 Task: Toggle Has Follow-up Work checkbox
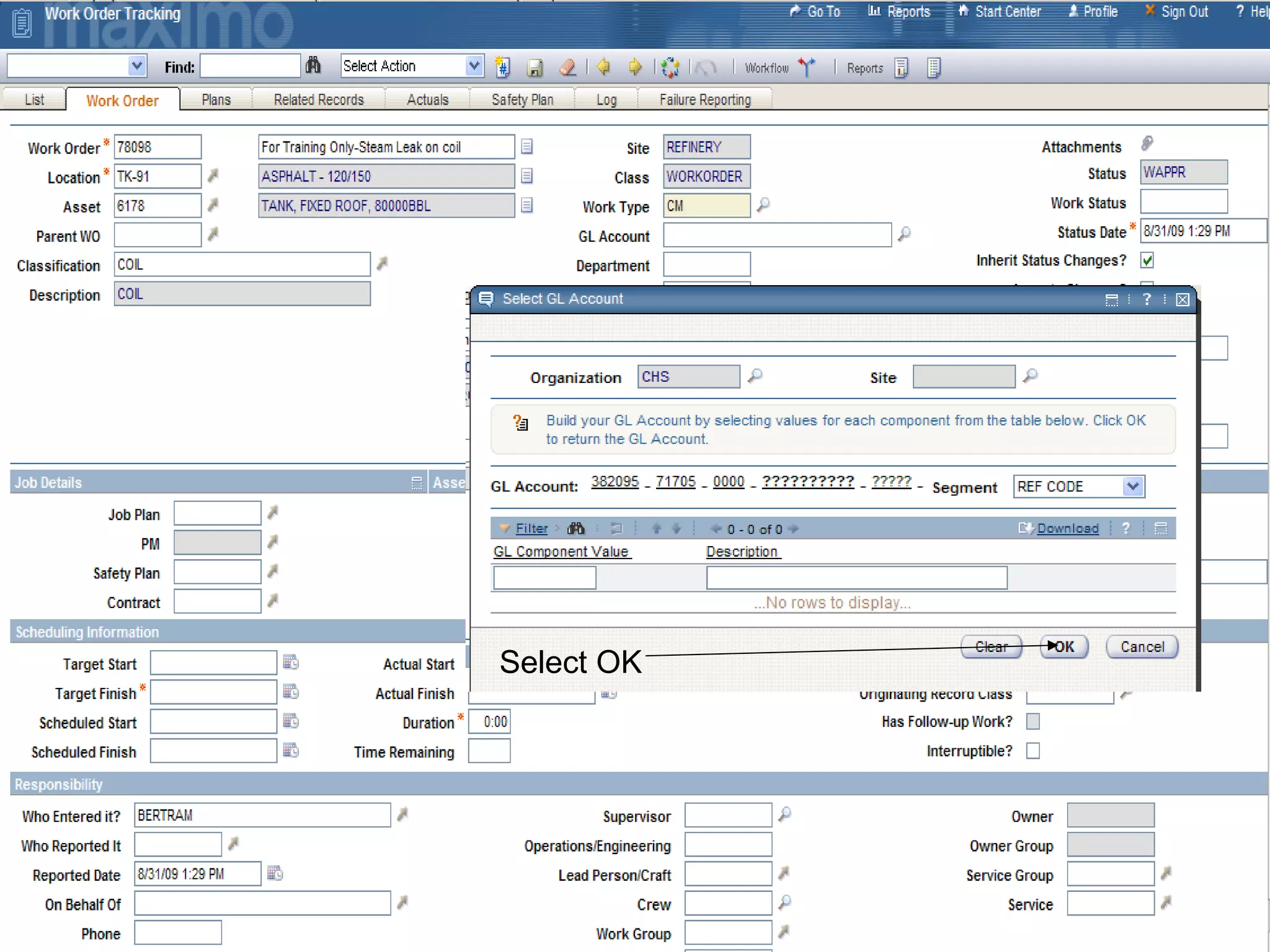coord(1032,721)
